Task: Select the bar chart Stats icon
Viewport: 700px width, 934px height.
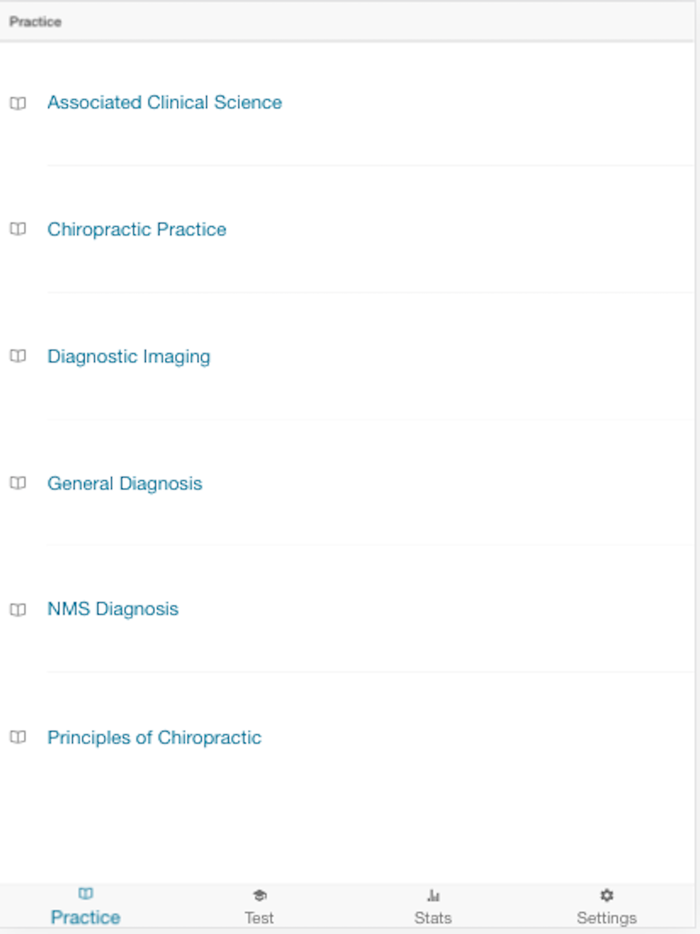Action: 433,896
